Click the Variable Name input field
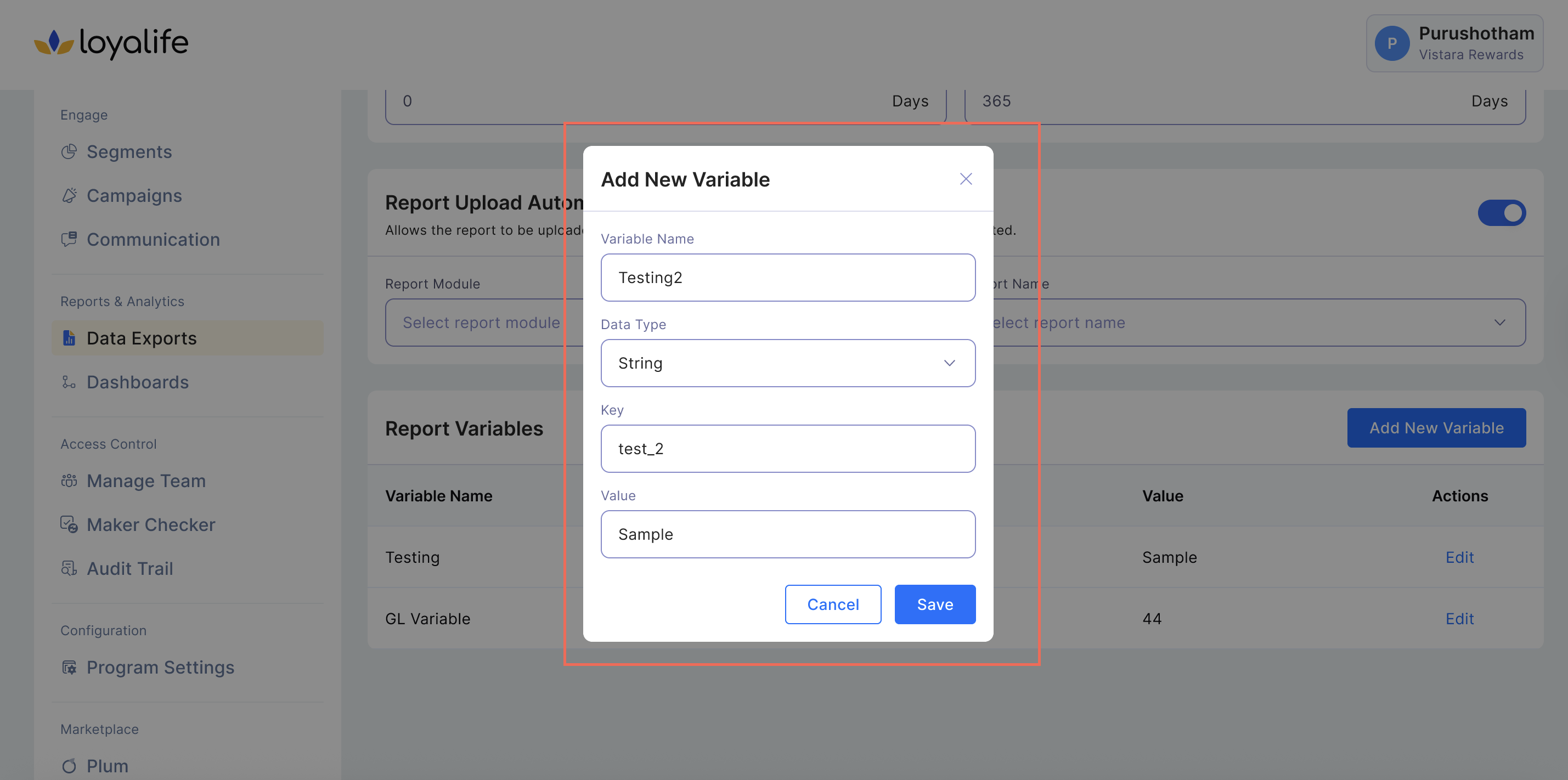The width and height of the screenshot is (1568, 780). coord(788,278)
